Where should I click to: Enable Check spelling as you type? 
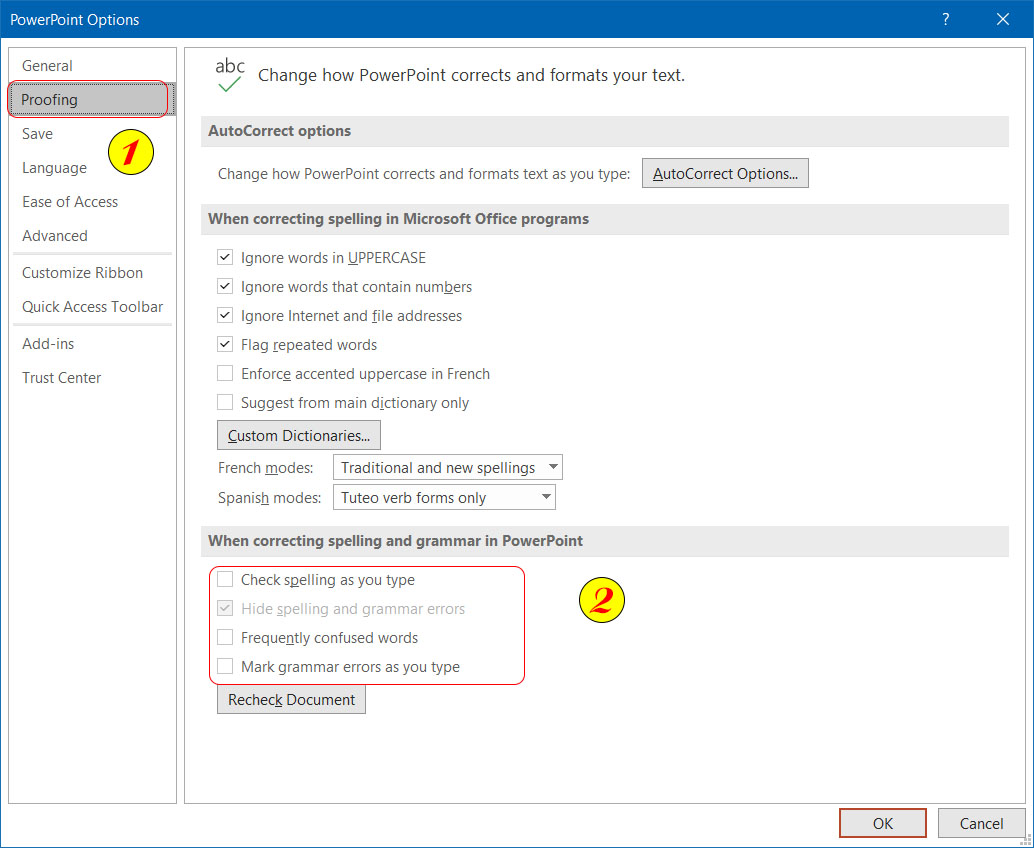(225, 580)
